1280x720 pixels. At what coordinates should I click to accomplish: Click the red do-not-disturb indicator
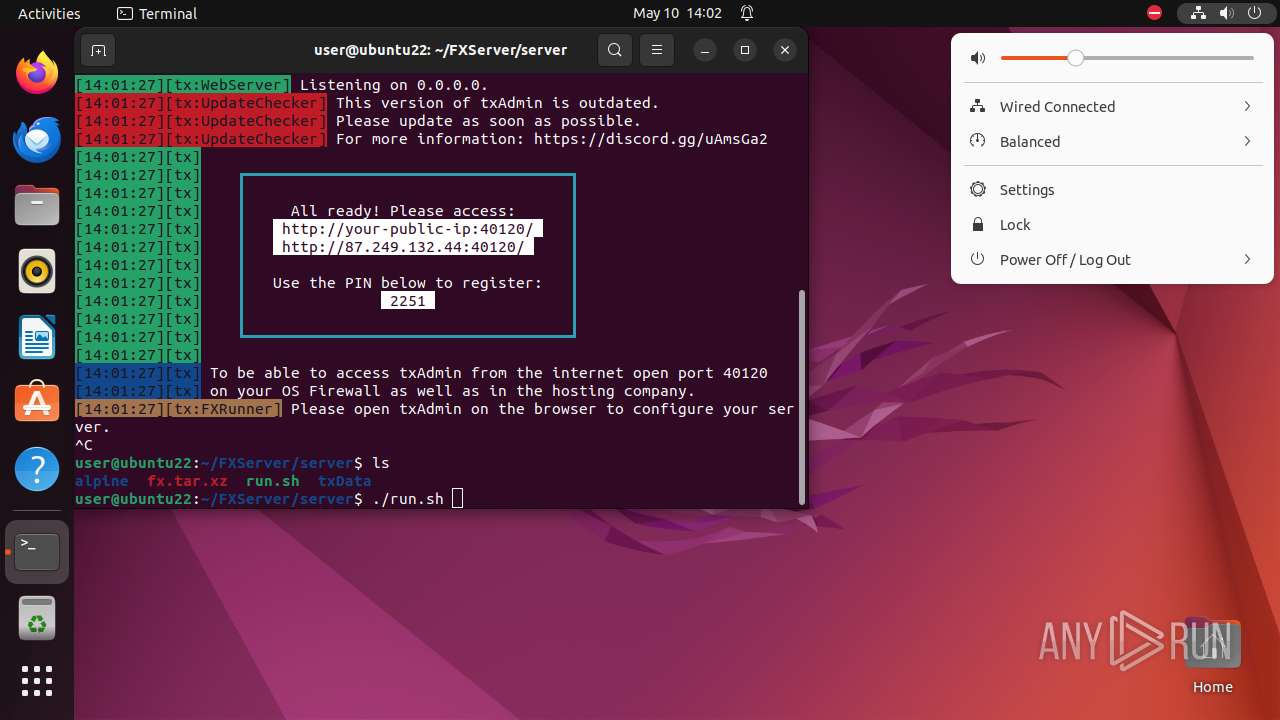tap(1155, 14)
